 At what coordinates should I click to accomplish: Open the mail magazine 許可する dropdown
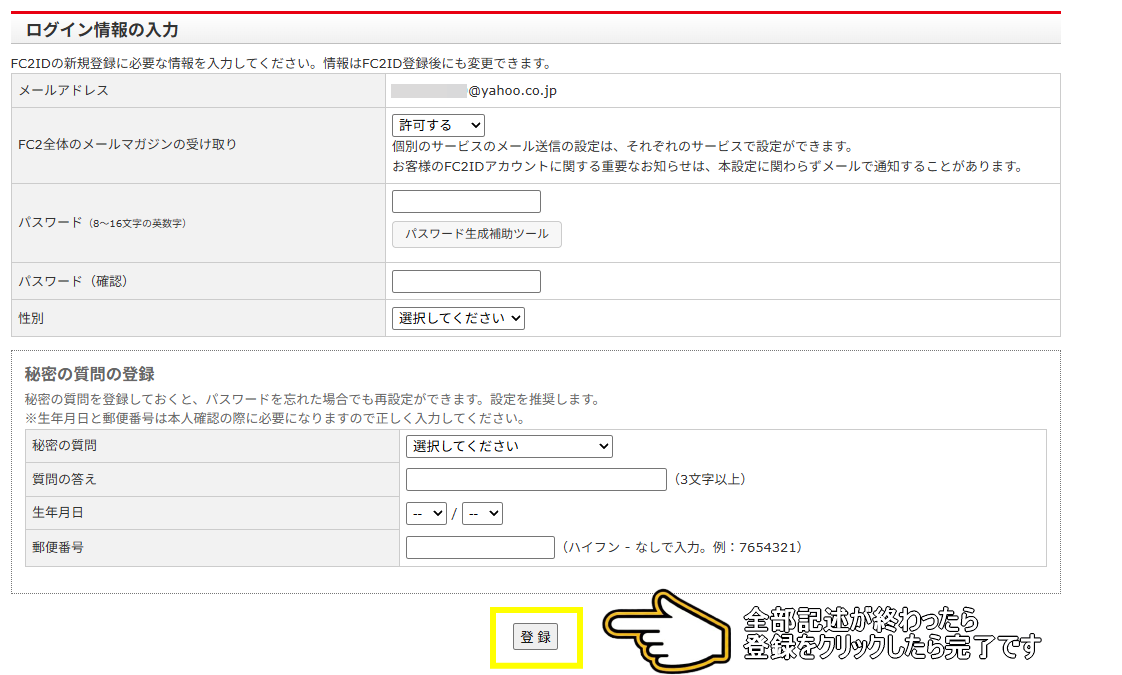pos(438,125)
